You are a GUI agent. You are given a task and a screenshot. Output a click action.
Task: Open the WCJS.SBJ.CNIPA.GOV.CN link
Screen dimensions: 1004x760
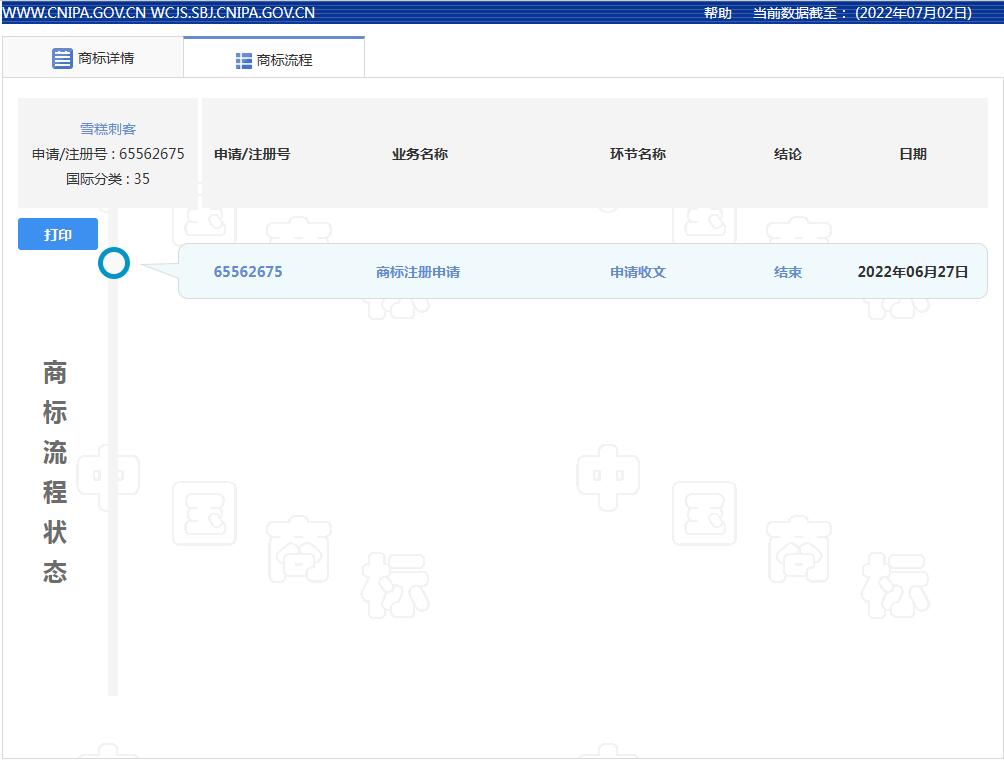(232, 13)
